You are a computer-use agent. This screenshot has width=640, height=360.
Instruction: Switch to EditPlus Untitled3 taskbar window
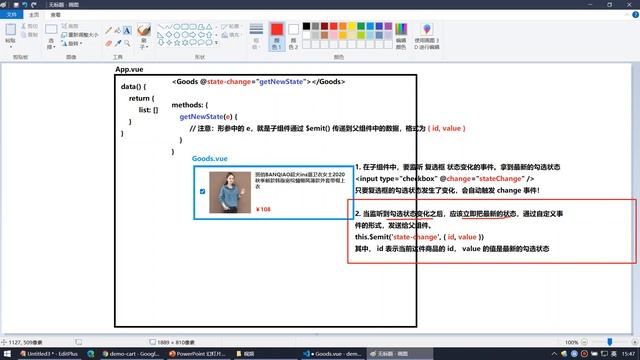point(49,354)
